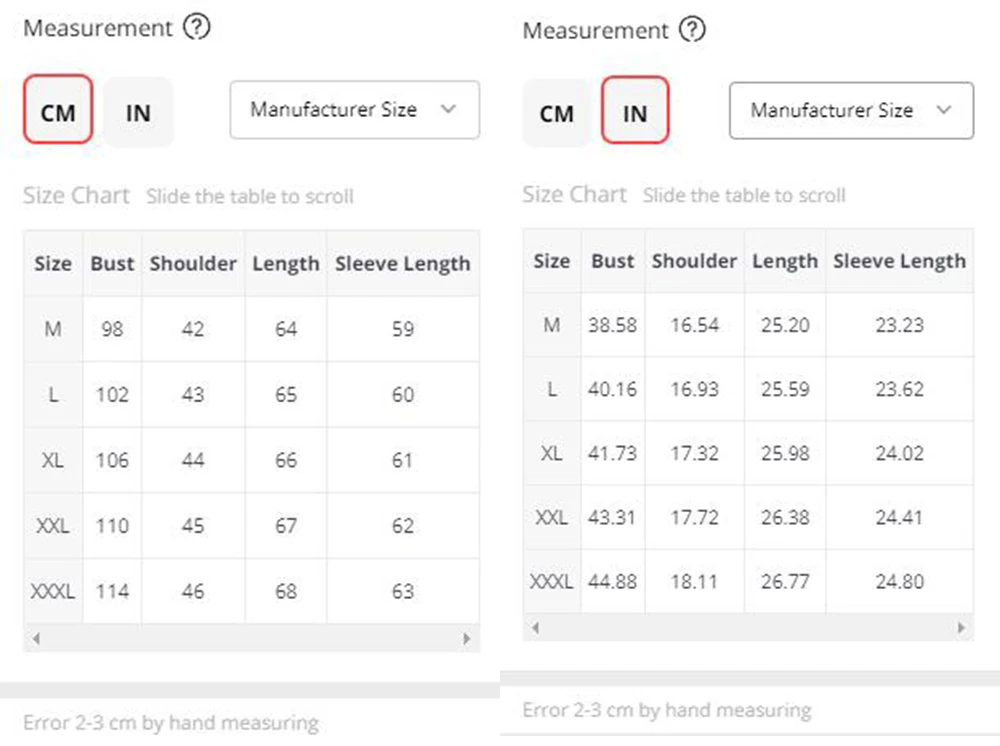Screen dimensions: 1000x746
Task: Click chevron arrow of right Manufacturer Size box
Action: (944, 110)
